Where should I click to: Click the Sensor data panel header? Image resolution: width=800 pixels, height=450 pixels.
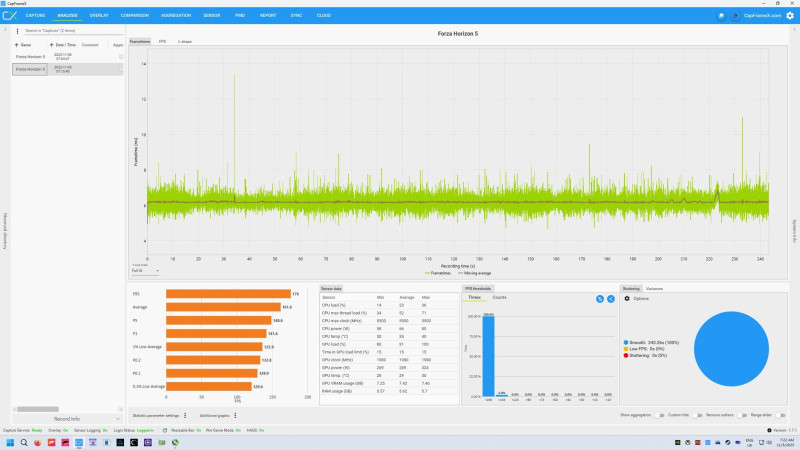(x=331, y=289)
